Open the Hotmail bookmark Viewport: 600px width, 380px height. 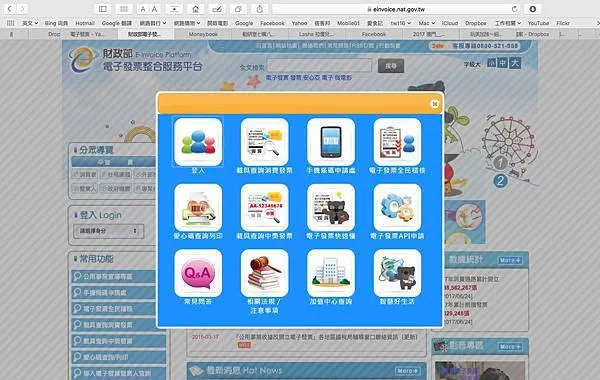point(85,23)
